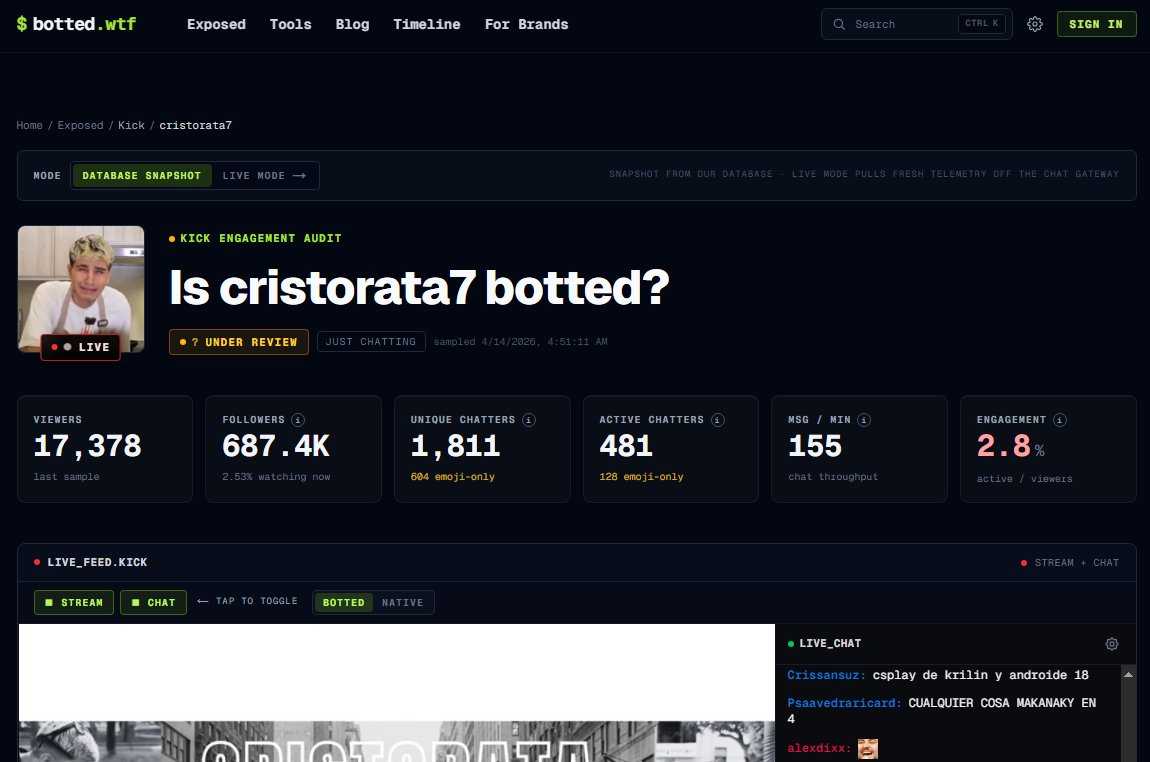This screenshot has width=1150, height=762.
Task: Click the 17,378 viewers value
Action: point(87,446)
